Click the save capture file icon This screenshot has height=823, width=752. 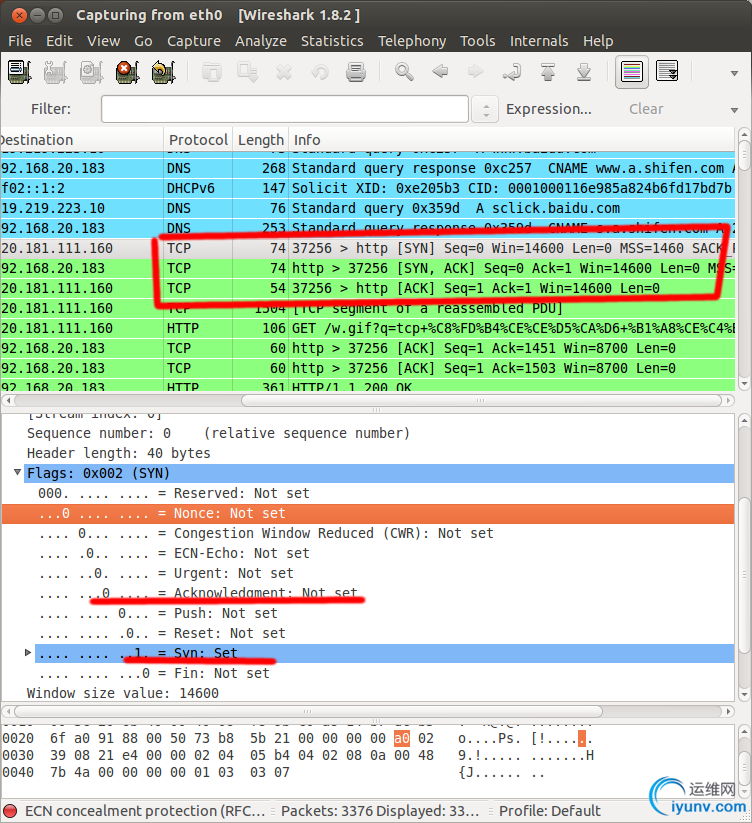coord(248,72)
